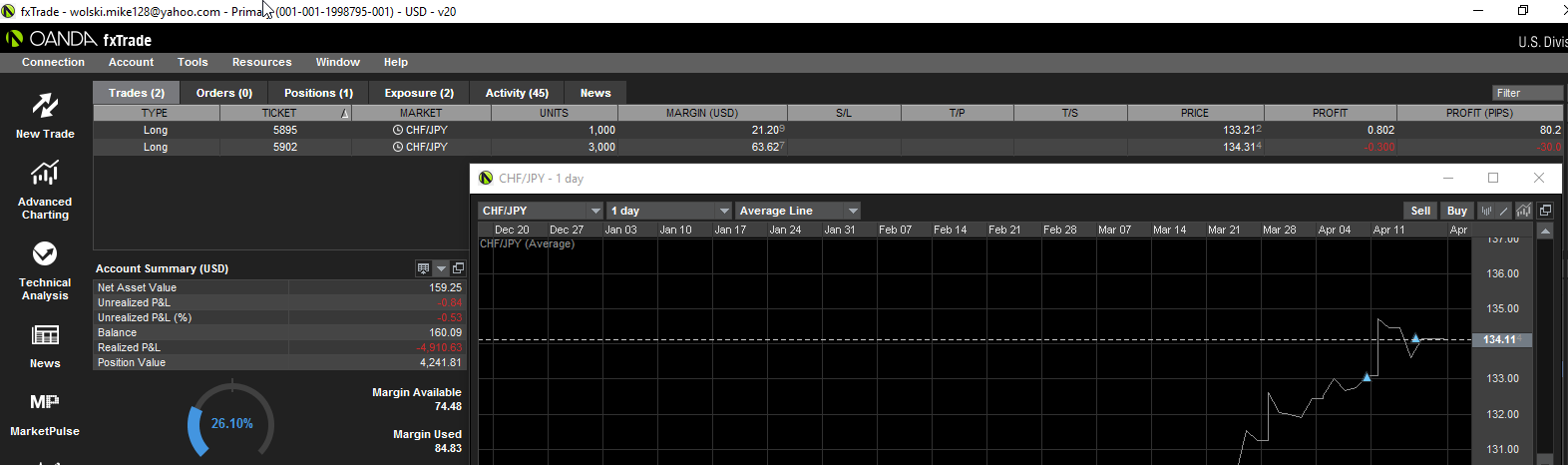Open the Tools menu
The image size is (1568, 465).
[x=193, y=62]
